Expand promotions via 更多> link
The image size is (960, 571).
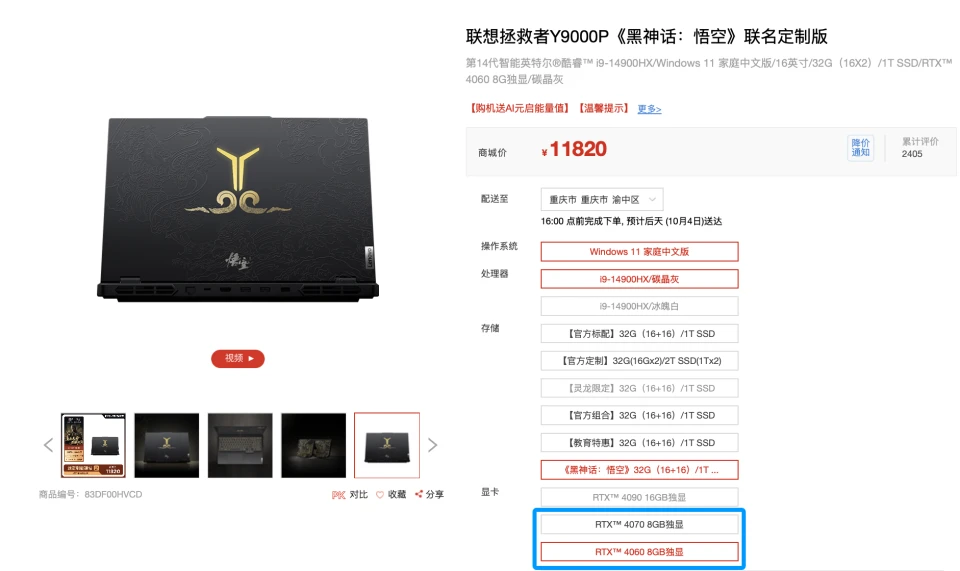649,109
